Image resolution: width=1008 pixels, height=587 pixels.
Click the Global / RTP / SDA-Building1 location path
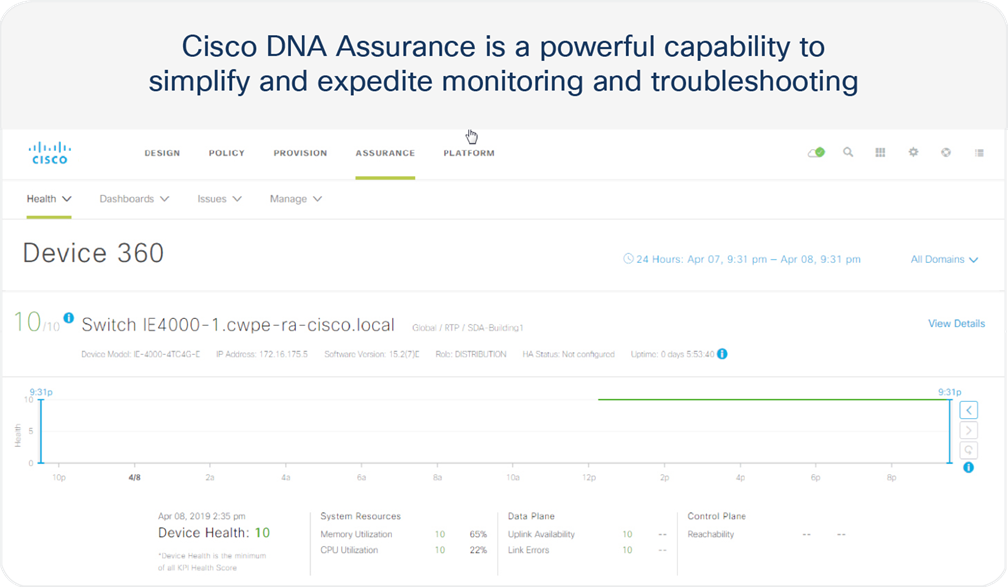point(468,328)
